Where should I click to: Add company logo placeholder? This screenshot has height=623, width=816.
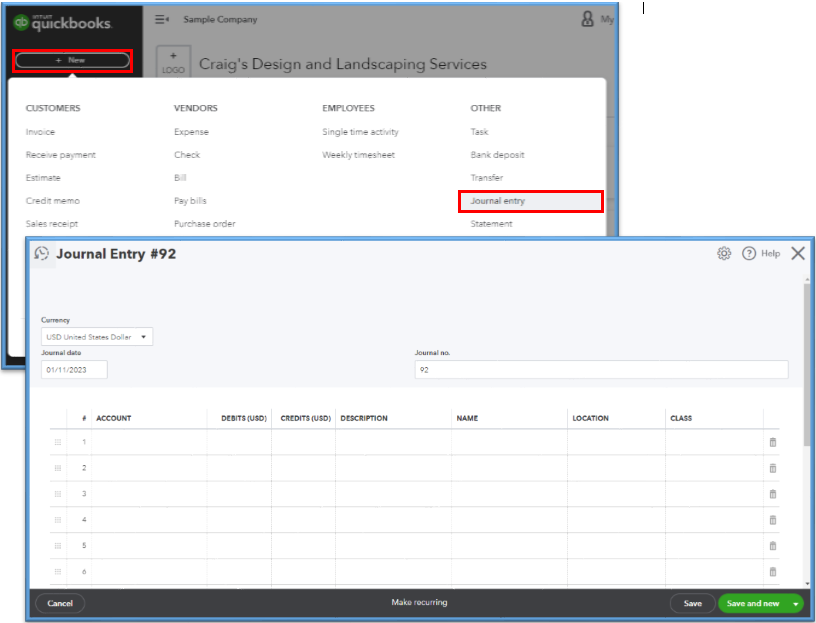173,62
